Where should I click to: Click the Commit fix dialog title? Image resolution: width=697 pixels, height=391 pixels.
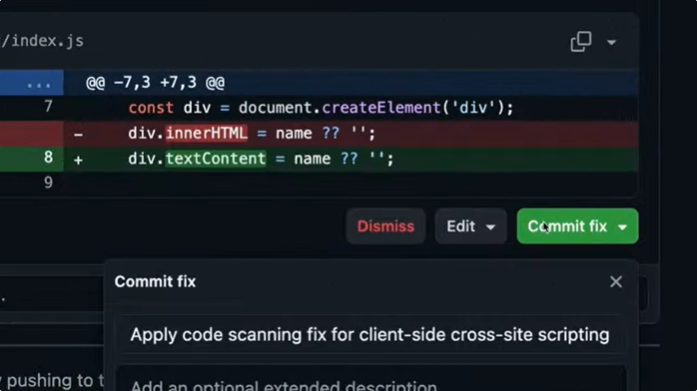click(155, 281)
